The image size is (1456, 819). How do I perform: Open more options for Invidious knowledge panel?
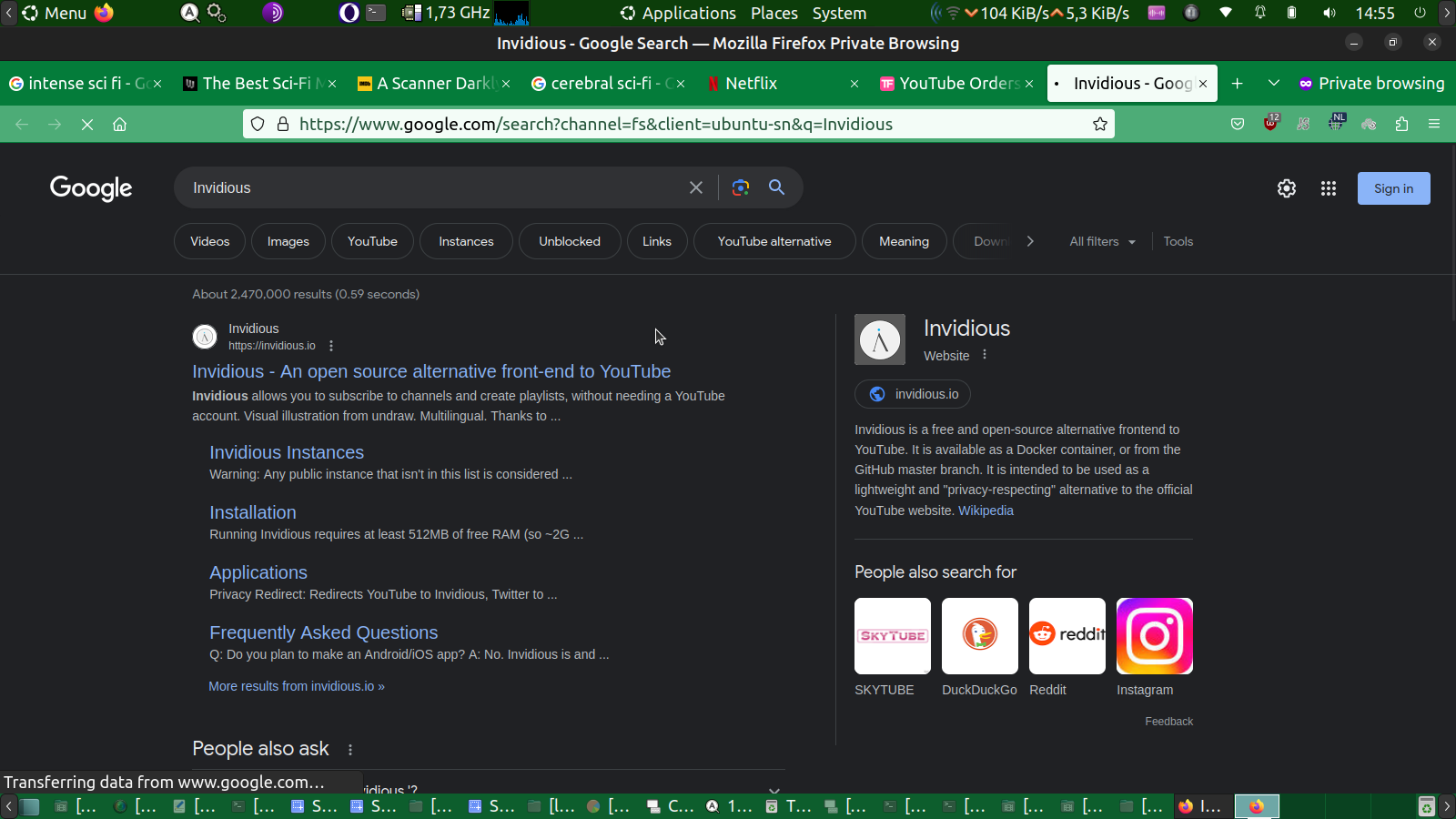click(x=985, y=355)
